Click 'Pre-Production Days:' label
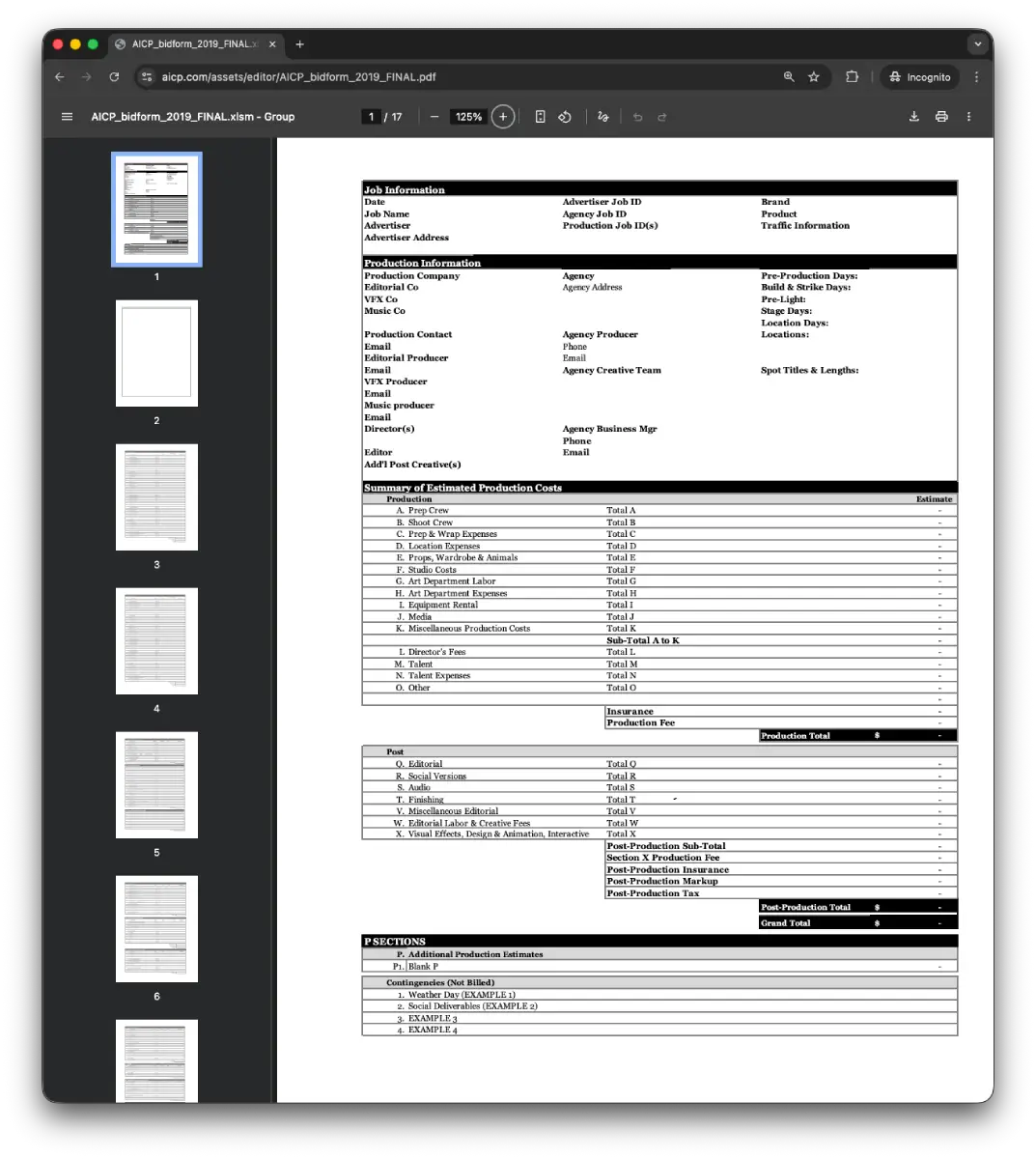1036x1159 pixels. [809, 276]
